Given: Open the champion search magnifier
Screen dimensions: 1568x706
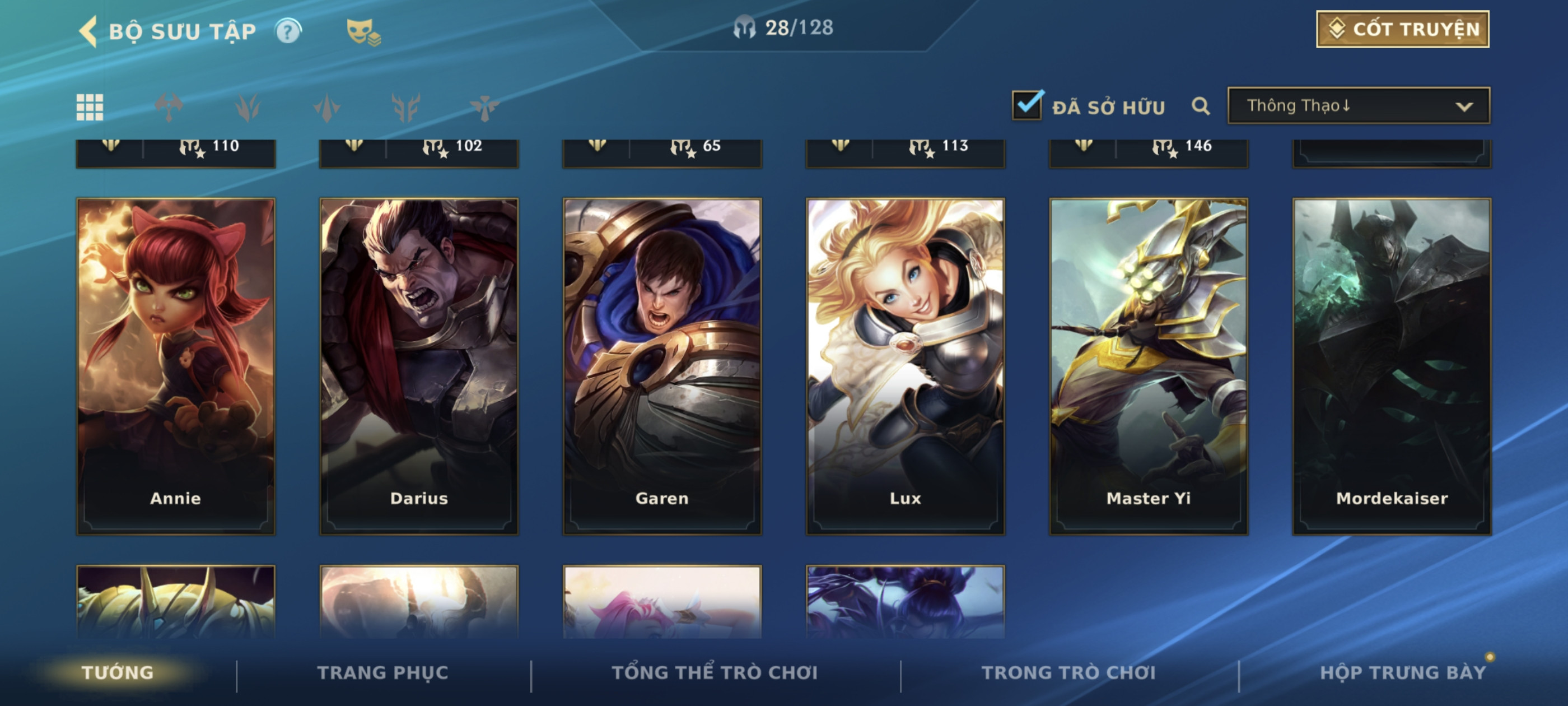Looking at the screenshot, I should coord(1200,106).
